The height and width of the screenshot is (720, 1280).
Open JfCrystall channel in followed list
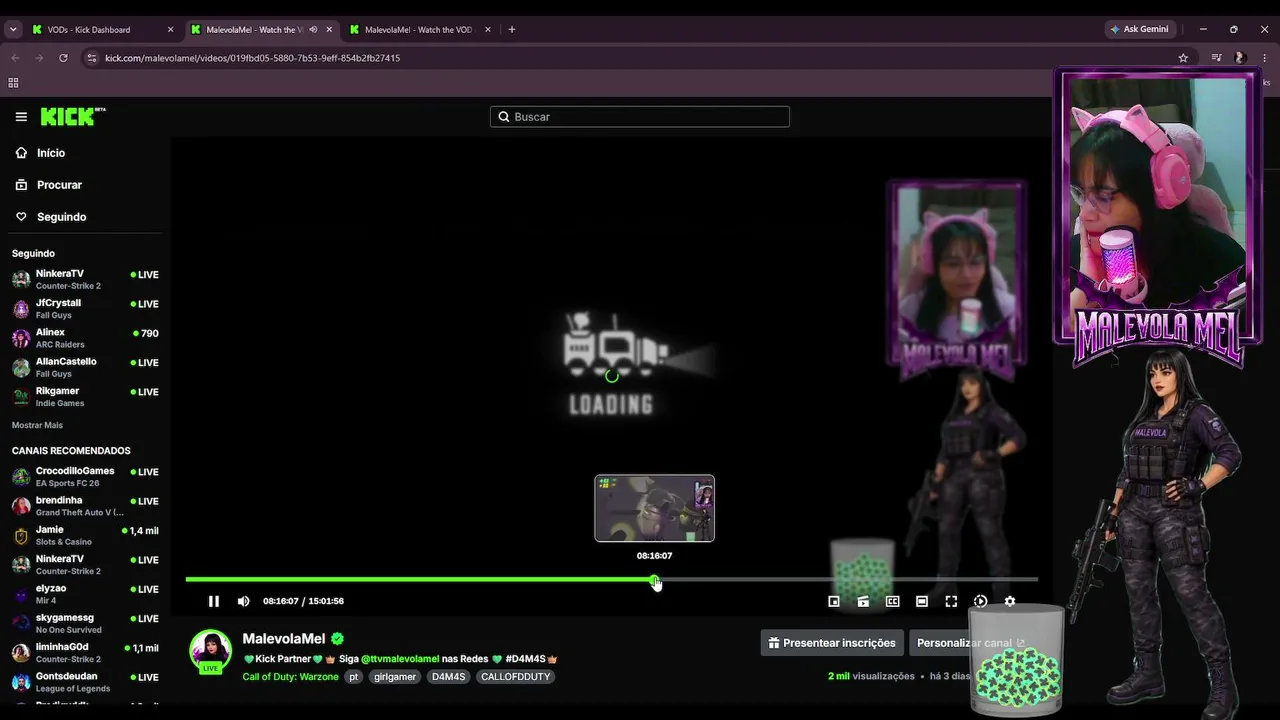click(85, 308)
